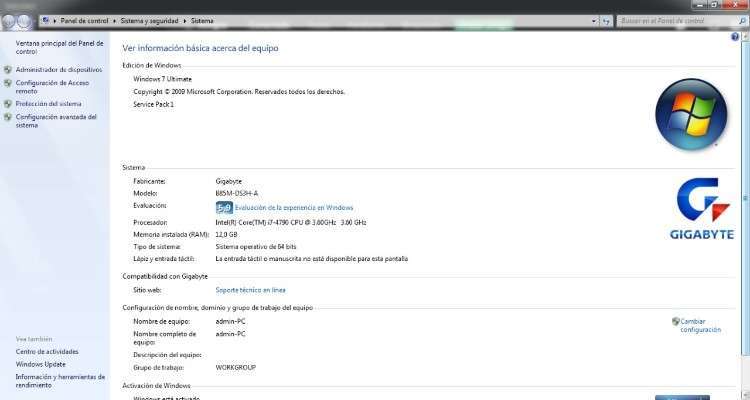Screen dimensions: 750x400
Task: Expand the arrow after 'Sistema y seguridad' breadcrumb
Action: click(184, 20)
